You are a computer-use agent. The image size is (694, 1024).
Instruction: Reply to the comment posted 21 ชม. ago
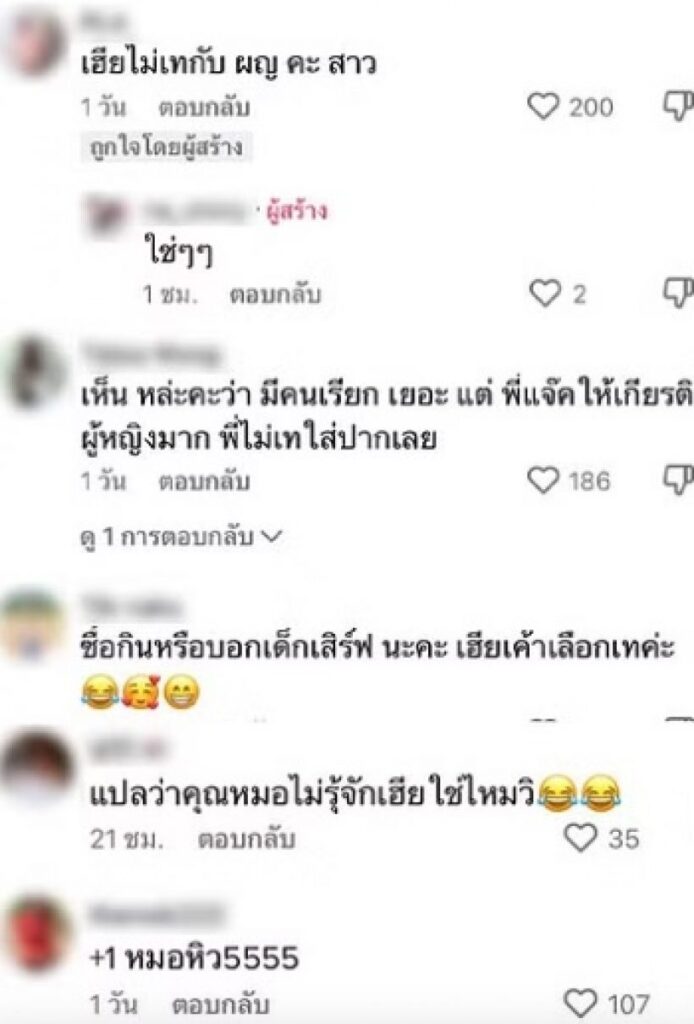(246, 839)
